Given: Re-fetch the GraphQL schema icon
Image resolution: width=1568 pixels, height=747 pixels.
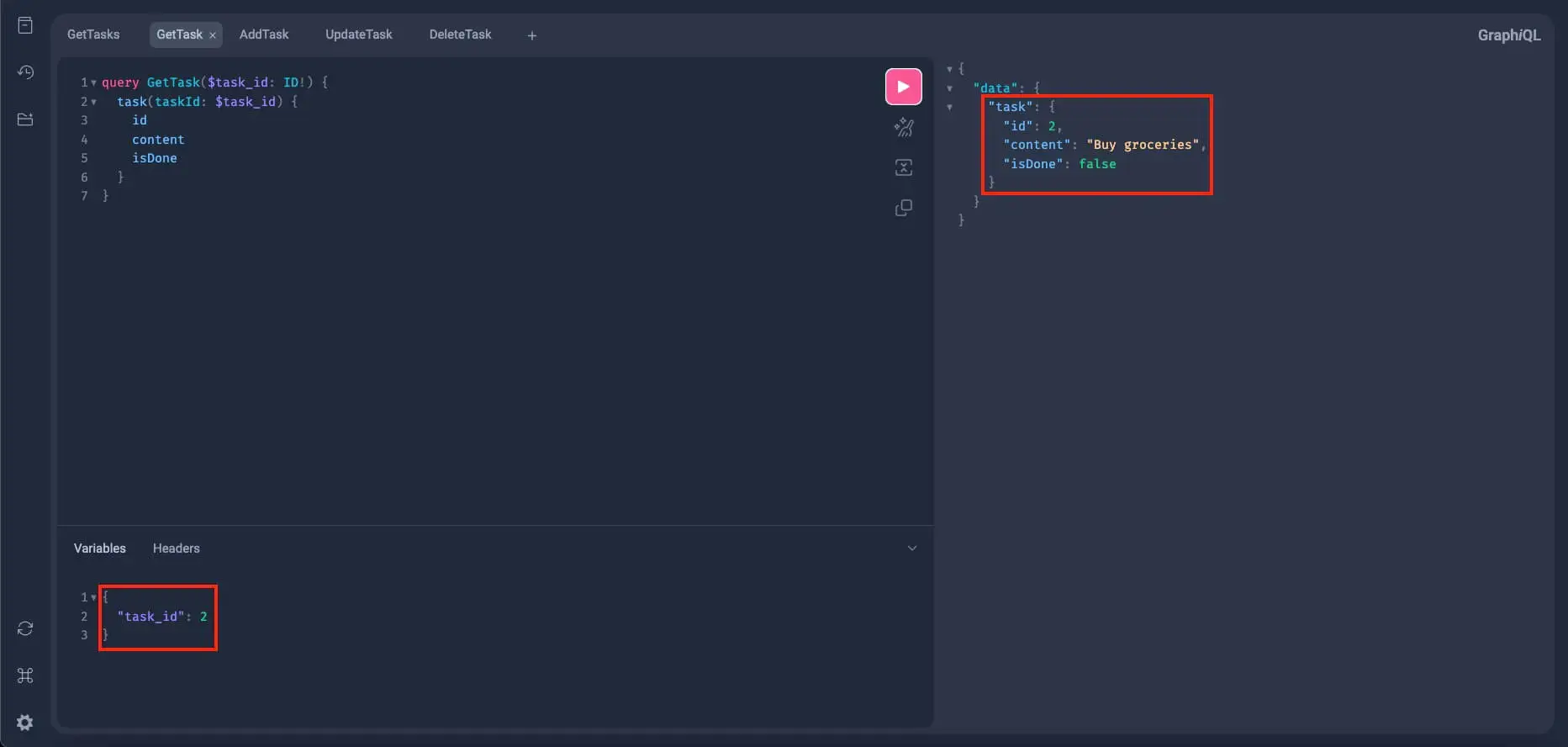Looking at the screenshot, I should coord(25,628).
